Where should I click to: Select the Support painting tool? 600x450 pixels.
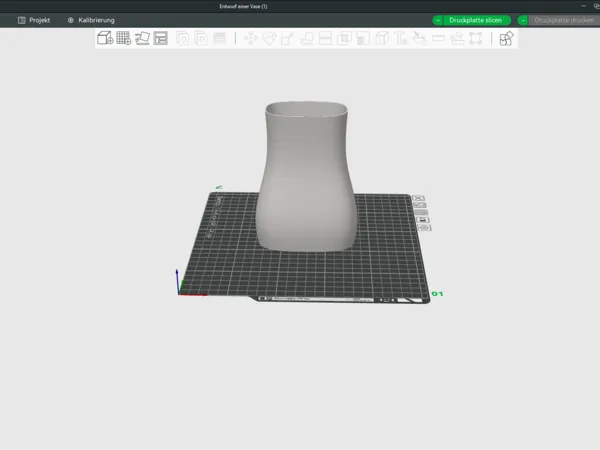coord(363,38)
